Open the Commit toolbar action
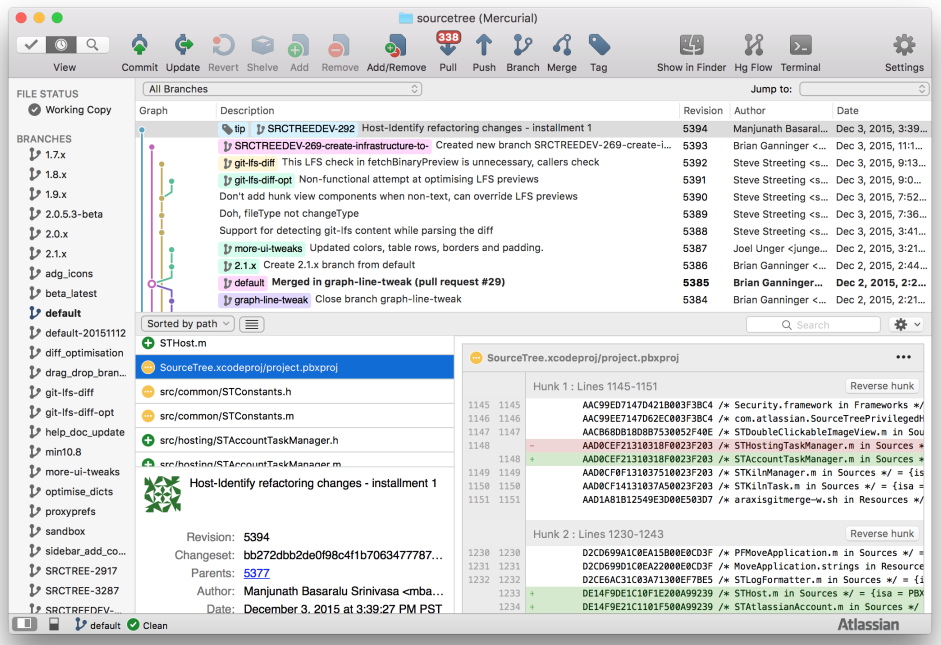 point(139,53)
